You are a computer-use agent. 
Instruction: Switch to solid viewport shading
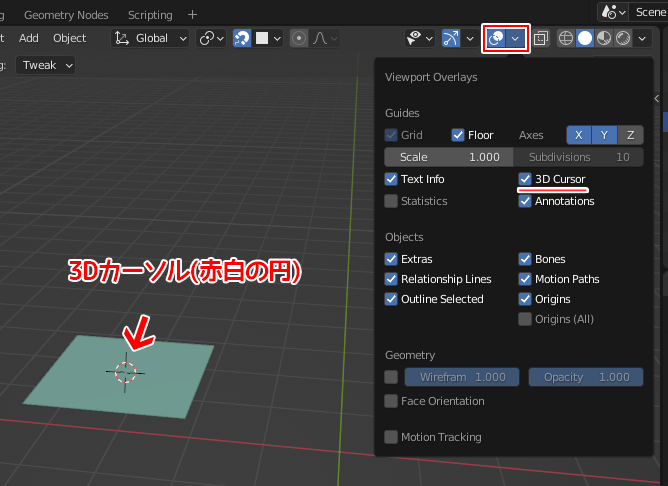click(585, 38)
